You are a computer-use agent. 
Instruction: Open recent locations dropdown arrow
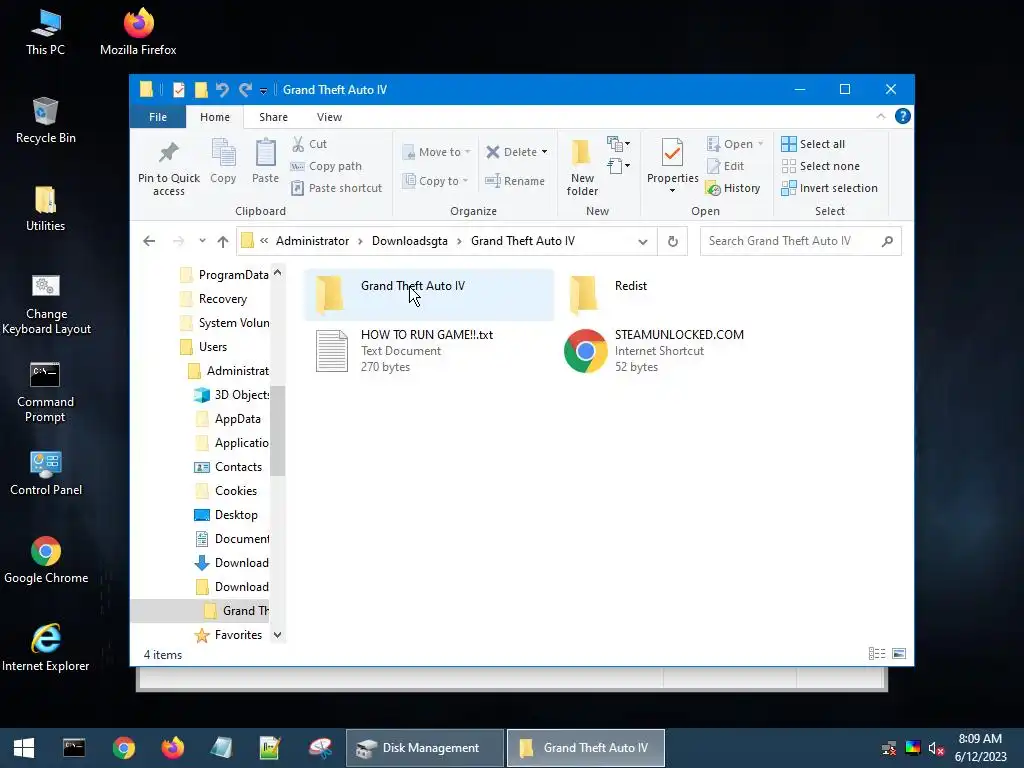coord(202,241)
